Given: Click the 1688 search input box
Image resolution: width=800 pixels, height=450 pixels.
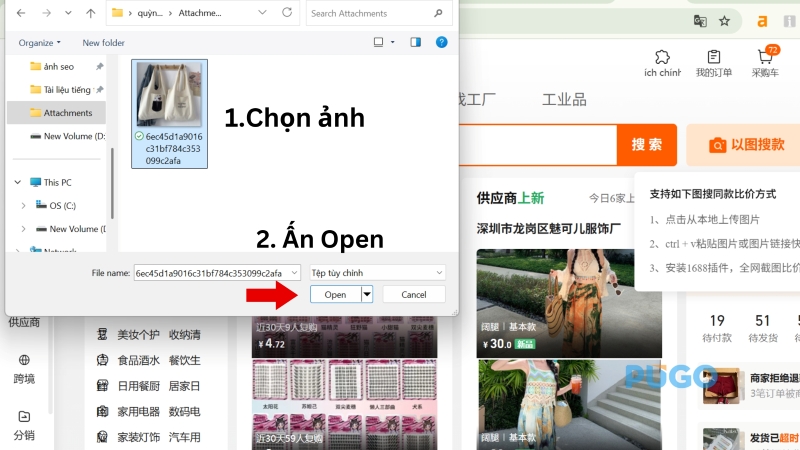Looking at the screenshot, I should (538, 145).
